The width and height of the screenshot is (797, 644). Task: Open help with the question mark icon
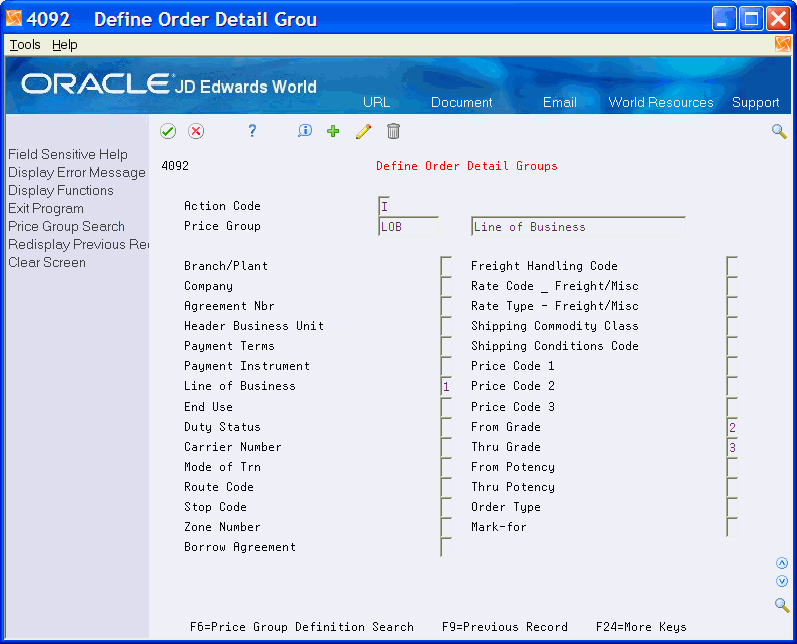[x=252, y=131]
